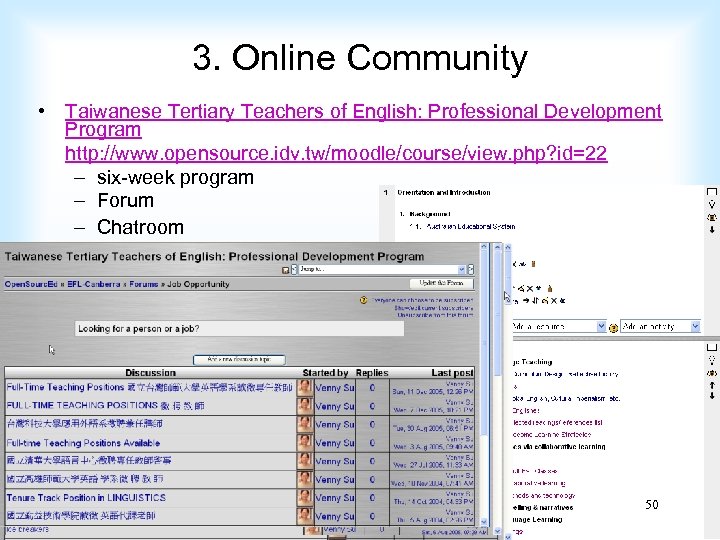Screen dimensions: 720x540
Task: Click Venny Su avatar in Full-time Teaching Positions Available row
Action: coord(305,443)
